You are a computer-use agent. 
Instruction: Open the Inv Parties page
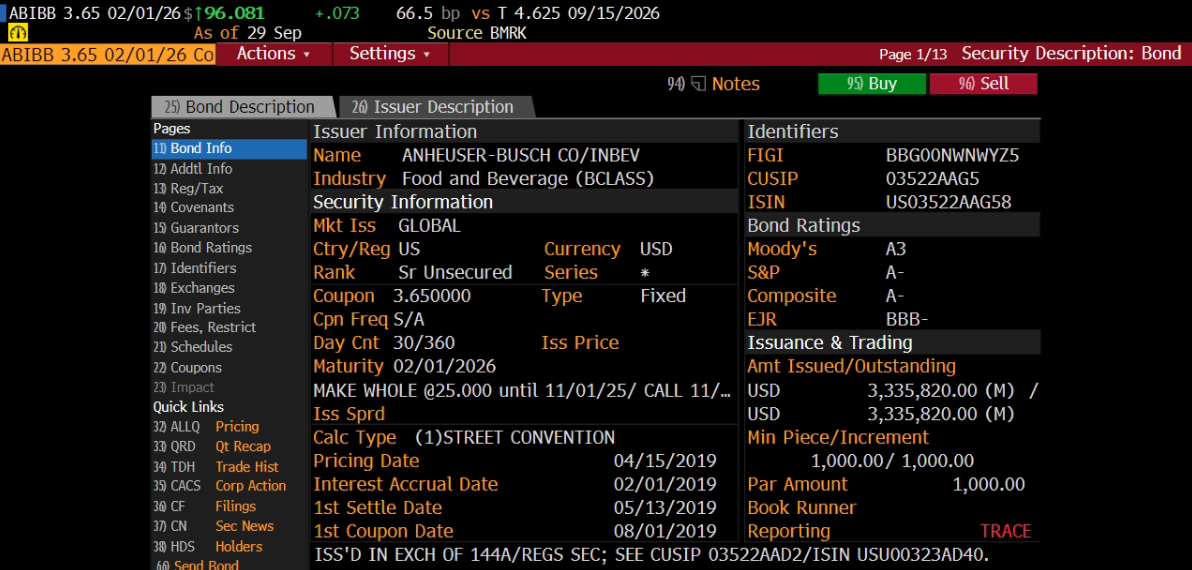197,309
